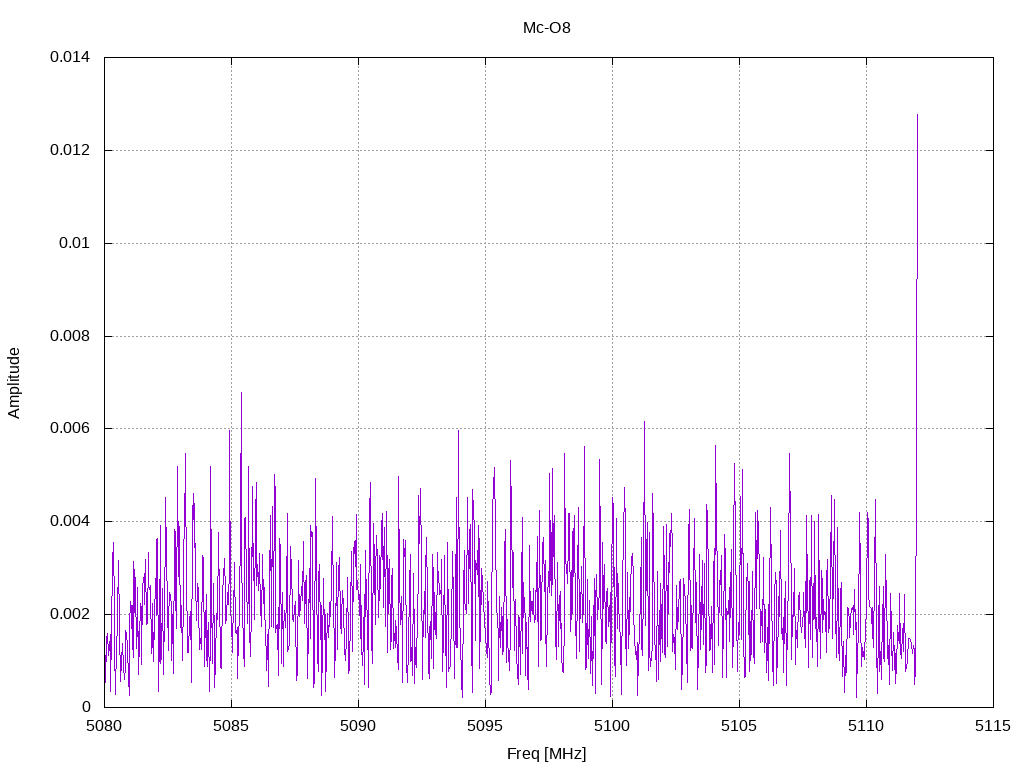Click the y-axis tick value "0"
The image size is (1024, 768).
86,707
